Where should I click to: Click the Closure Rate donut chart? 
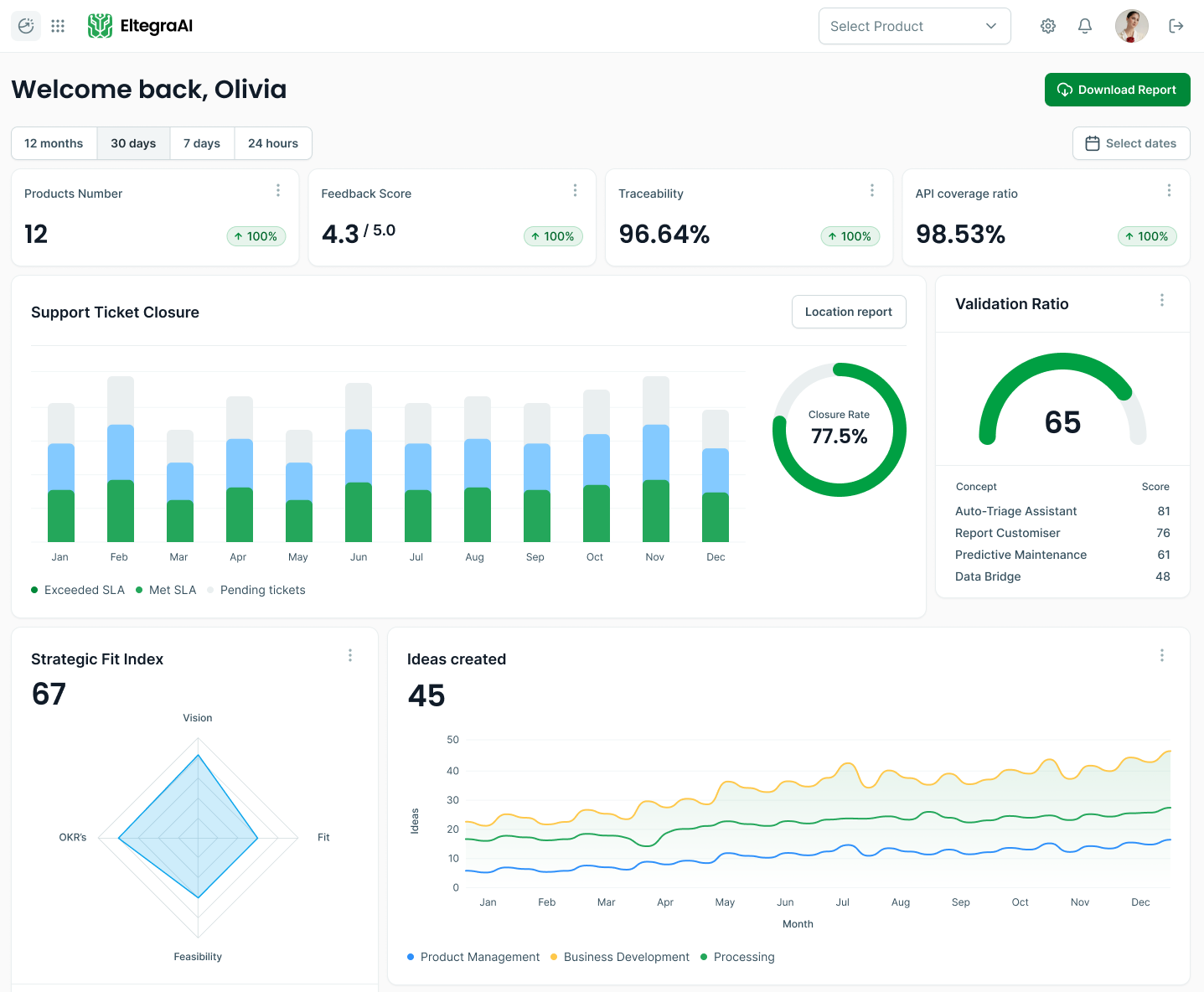pyautogui.click(x=839, y=430)
